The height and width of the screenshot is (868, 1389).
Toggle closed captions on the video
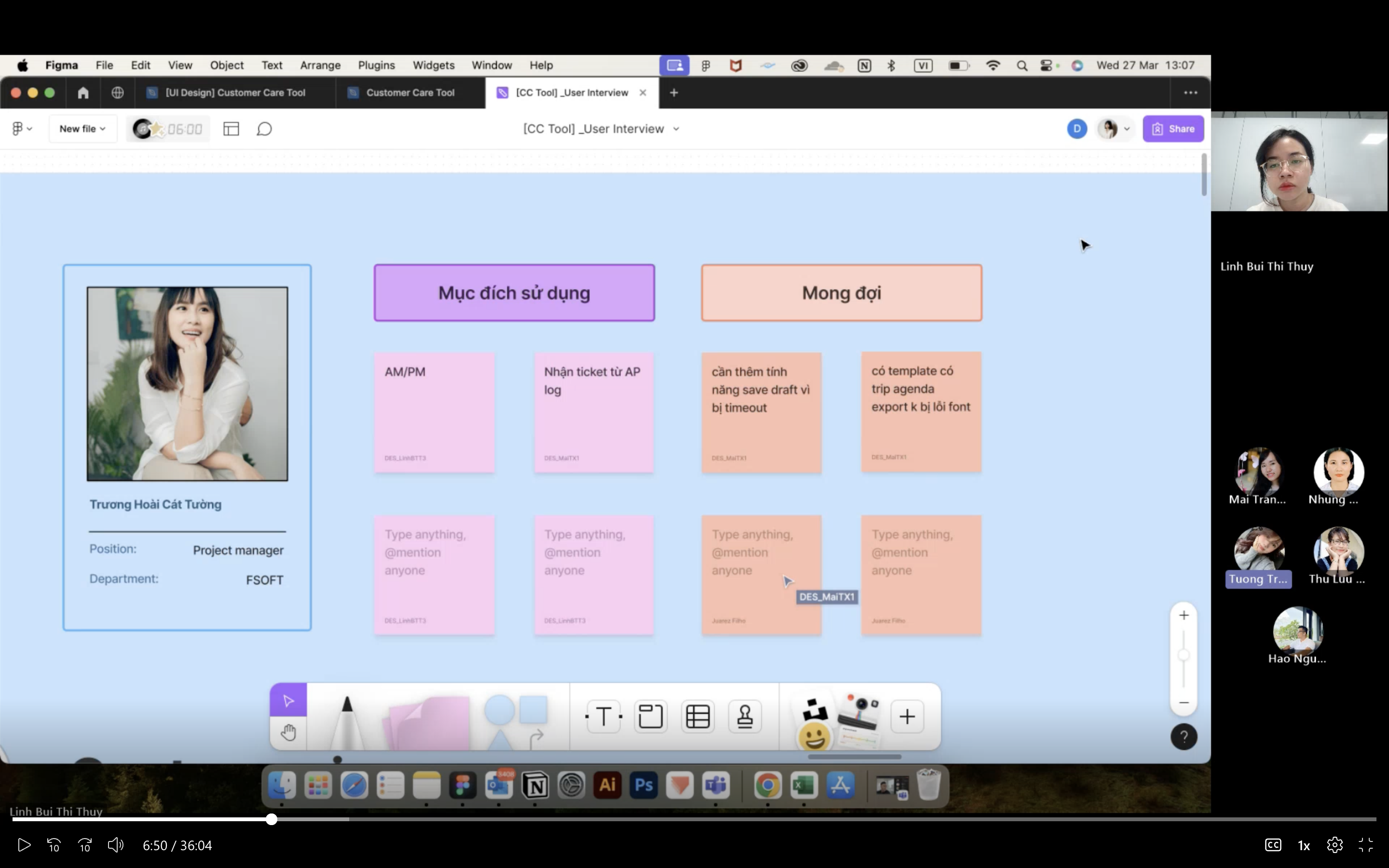point(1272,844)
